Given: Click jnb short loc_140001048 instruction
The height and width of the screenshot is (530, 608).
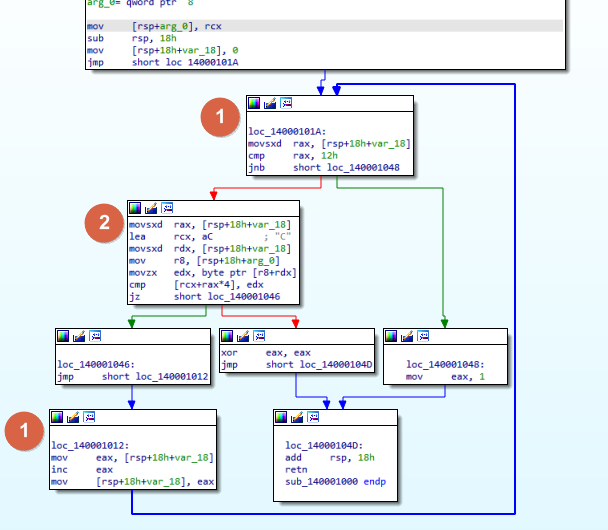Looking at the screenshot, I should [324, 167].
